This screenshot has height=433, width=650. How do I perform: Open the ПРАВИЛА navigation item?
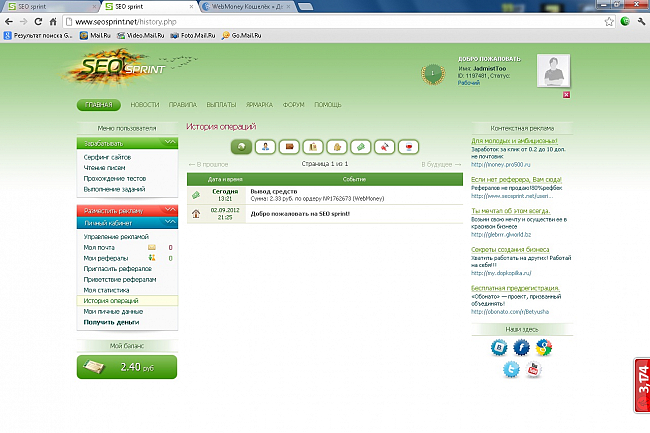[x=182, y=105]
